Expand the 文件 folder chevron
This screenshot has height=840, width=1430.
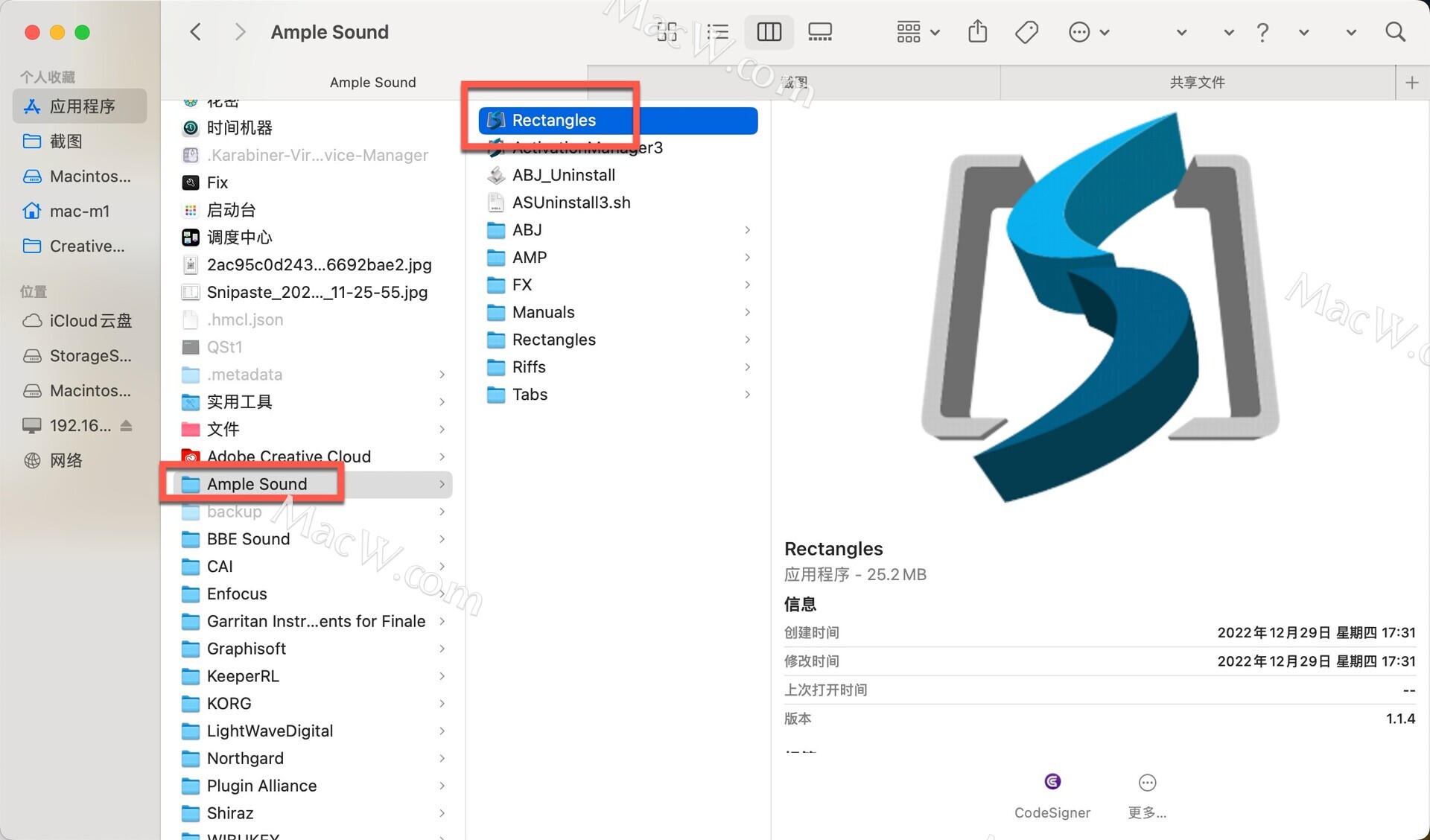click(x=442, y=430)
